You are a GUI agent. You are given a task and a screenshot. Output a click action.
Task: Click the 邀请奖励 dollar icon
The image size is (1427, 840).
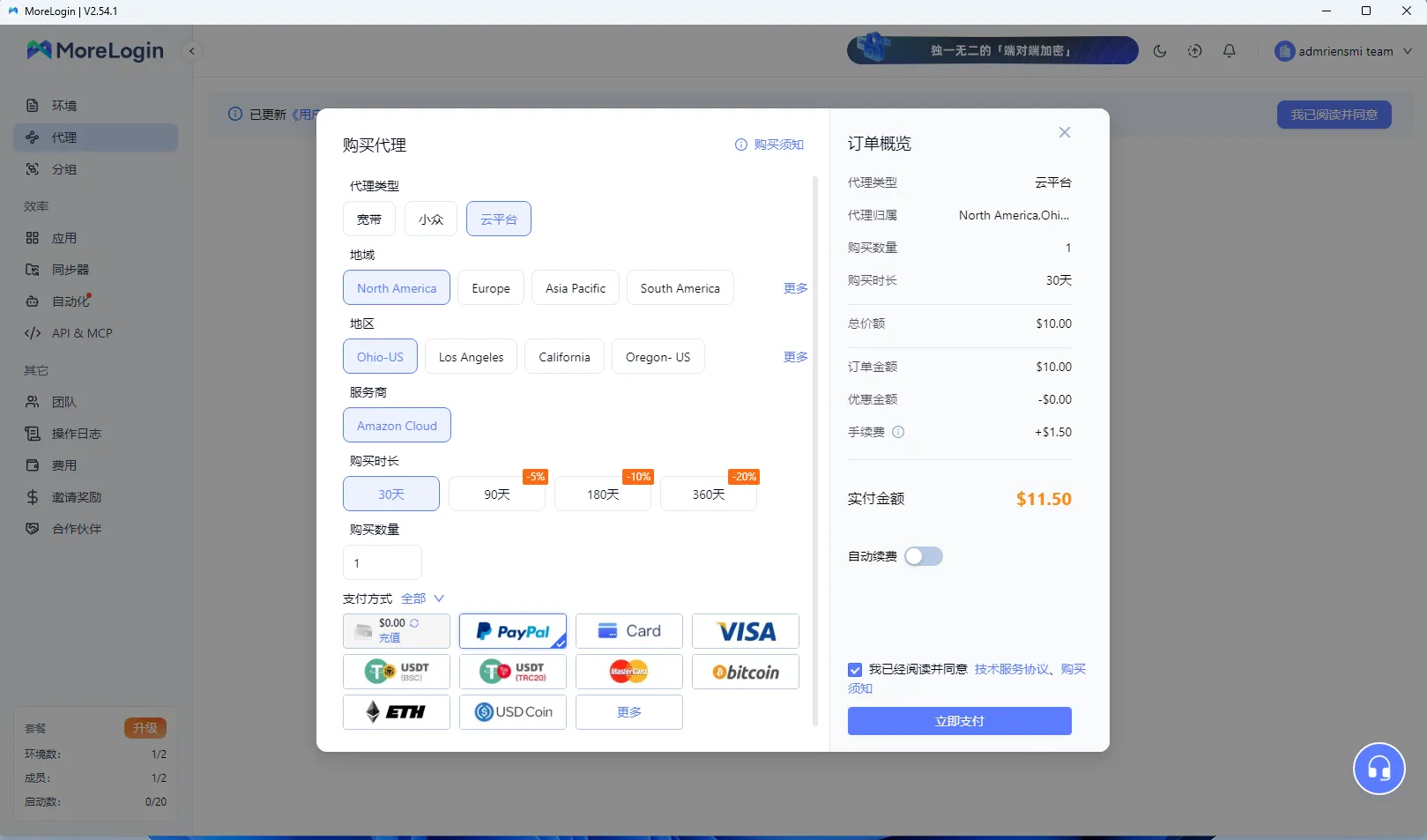tap(33, 497)
